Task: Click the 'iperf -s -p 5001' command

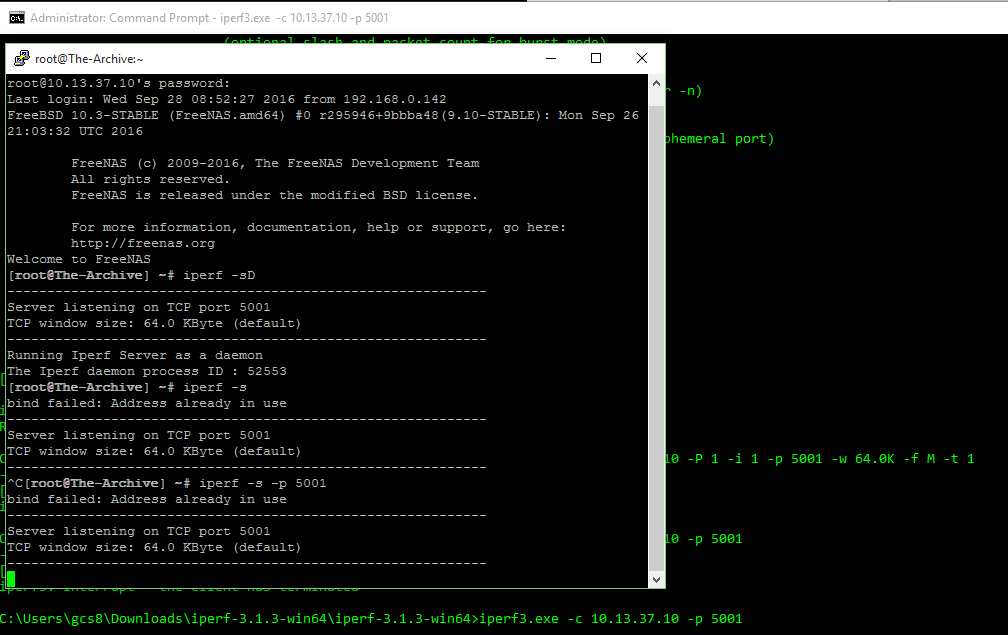Action: (x=263, y=483)
